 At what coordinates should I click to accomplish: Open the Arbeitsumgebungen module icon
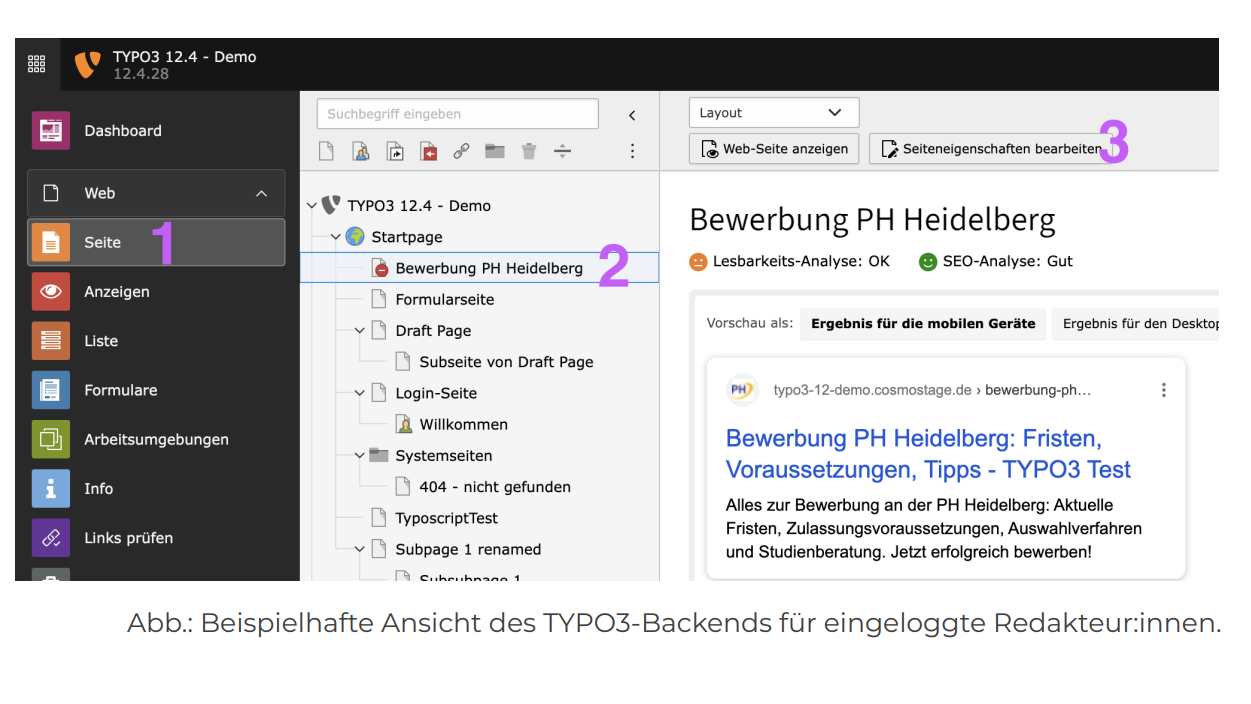click(50, 439)
